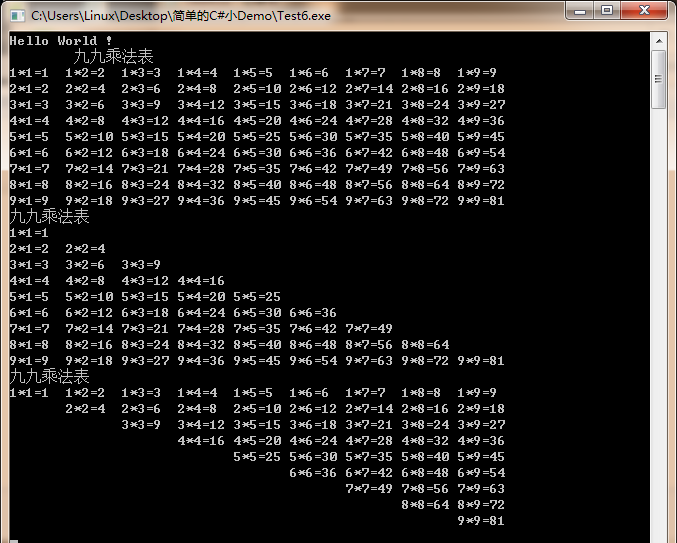Click the vertical scrollbar up arrow
Image resolution: width=677 pixels, height=543 pixels.
(659, 41)
